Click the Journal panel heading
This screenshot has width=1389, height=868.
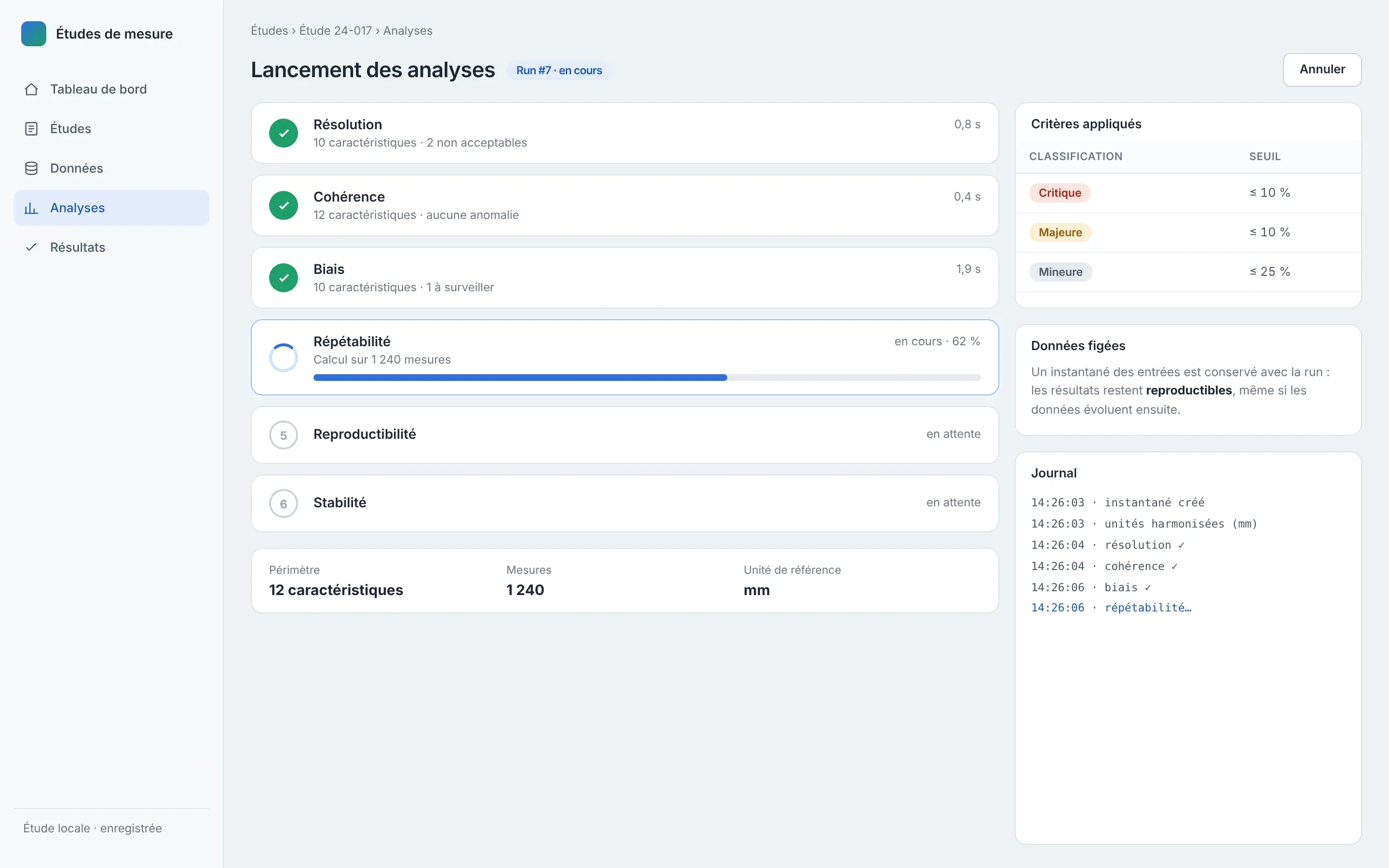[1054, 473]
